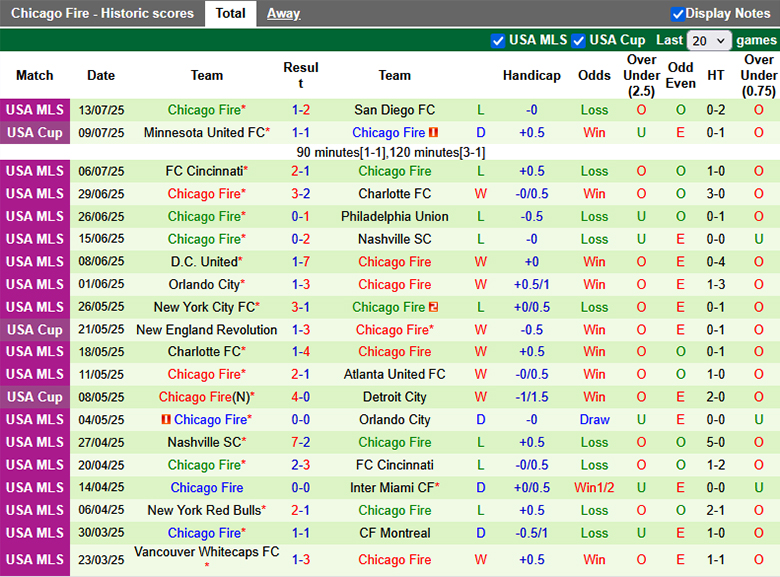
Task: Click the 4-0 result against Detroit City
Action: click(x=300, y=397)
